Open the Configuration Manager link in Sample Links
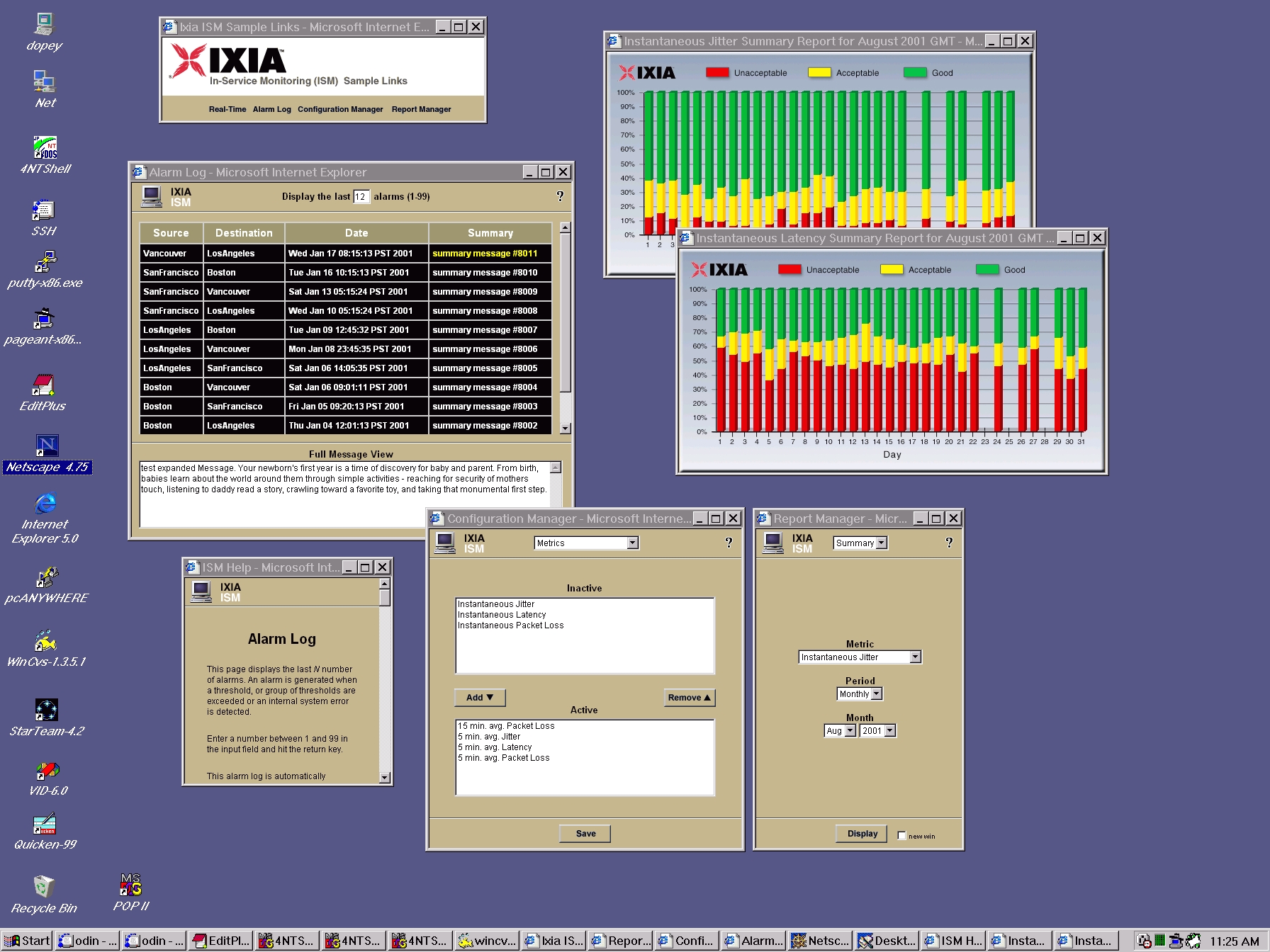The image size is (1270, 952). (340, 109)
